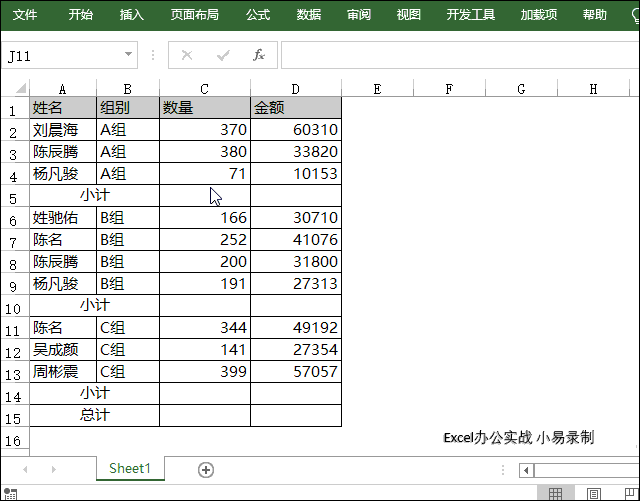Open the 文件 menu tab

pyautogui.click(x=24, y=15)
